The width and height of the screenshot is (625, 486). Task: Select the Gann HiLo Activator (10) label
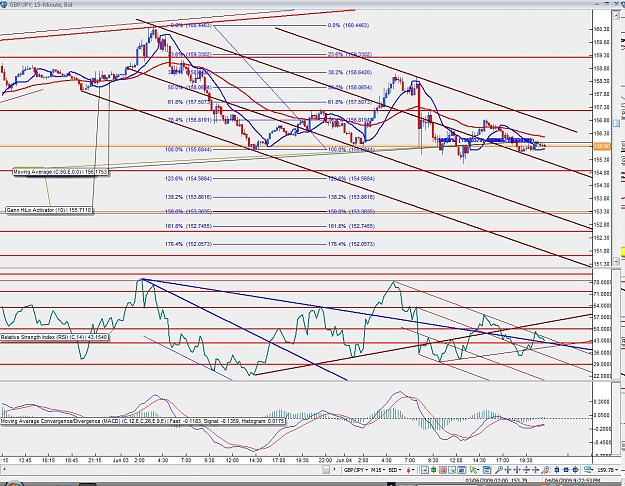coord(49,210)
